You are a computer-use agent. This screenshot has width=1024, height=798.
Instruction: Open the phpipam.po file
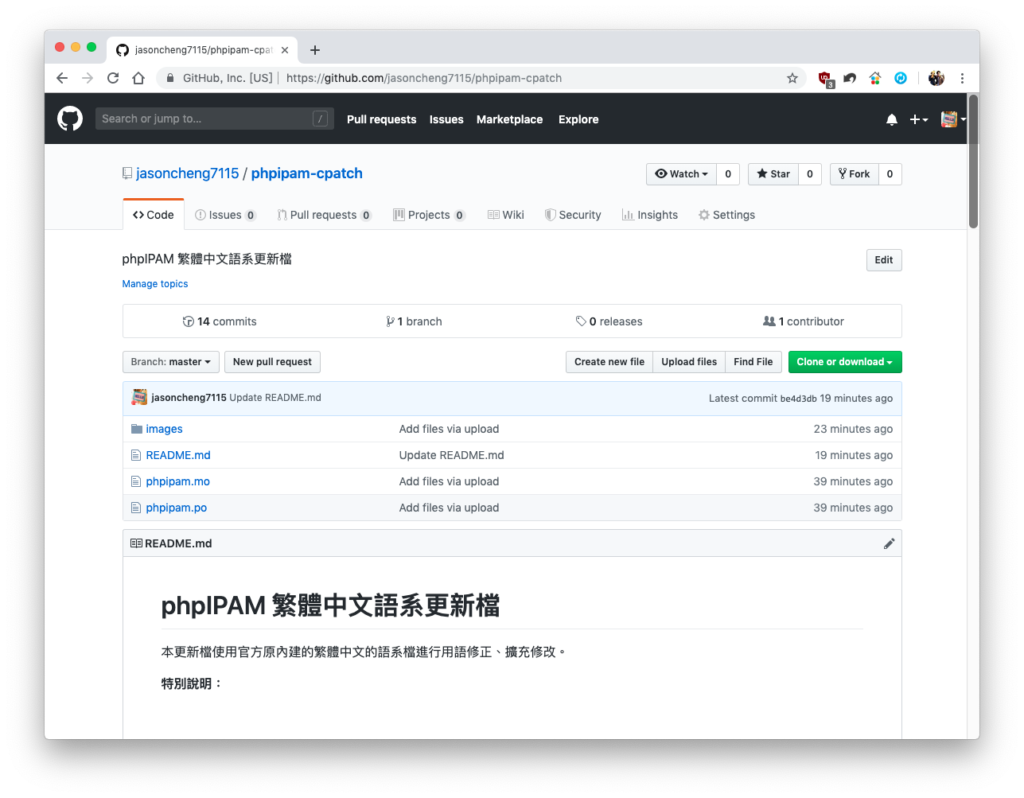(x=176, y=507)
